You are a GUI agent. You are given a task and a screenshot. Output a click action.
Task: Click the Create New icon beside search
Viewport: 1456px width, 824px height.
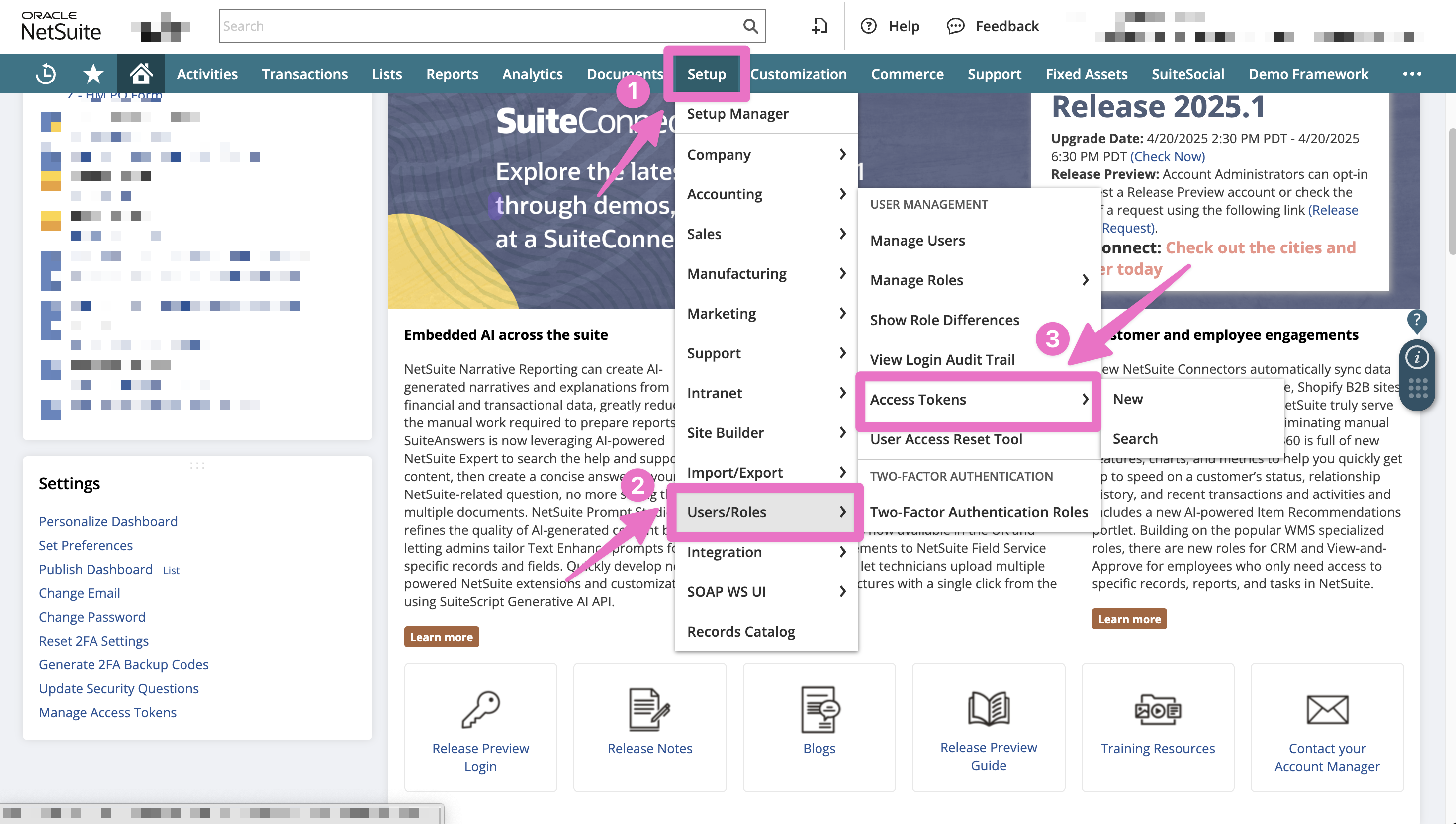click(819, 26)
